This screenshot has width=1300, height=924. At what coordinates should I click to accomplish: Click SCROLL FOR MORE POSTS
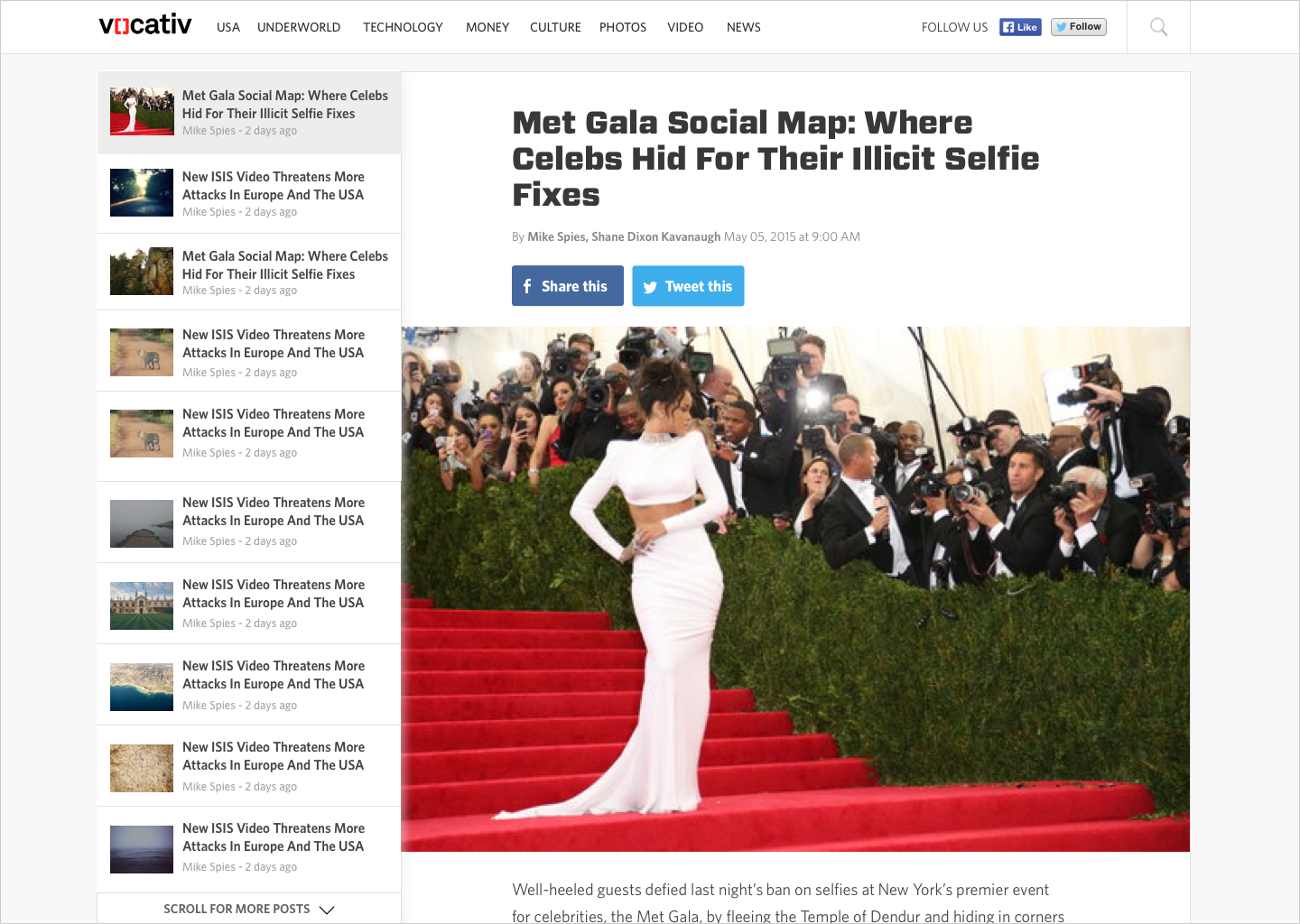[237, 909]
